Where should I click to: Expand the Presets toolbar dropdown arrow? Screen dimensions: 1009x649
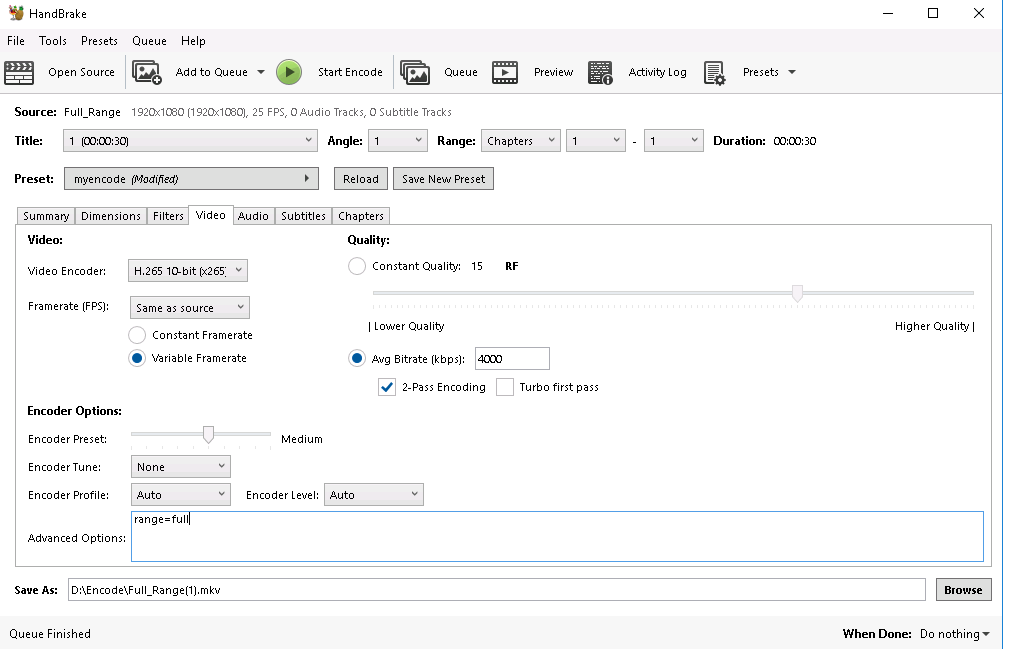tap(792, 72)
